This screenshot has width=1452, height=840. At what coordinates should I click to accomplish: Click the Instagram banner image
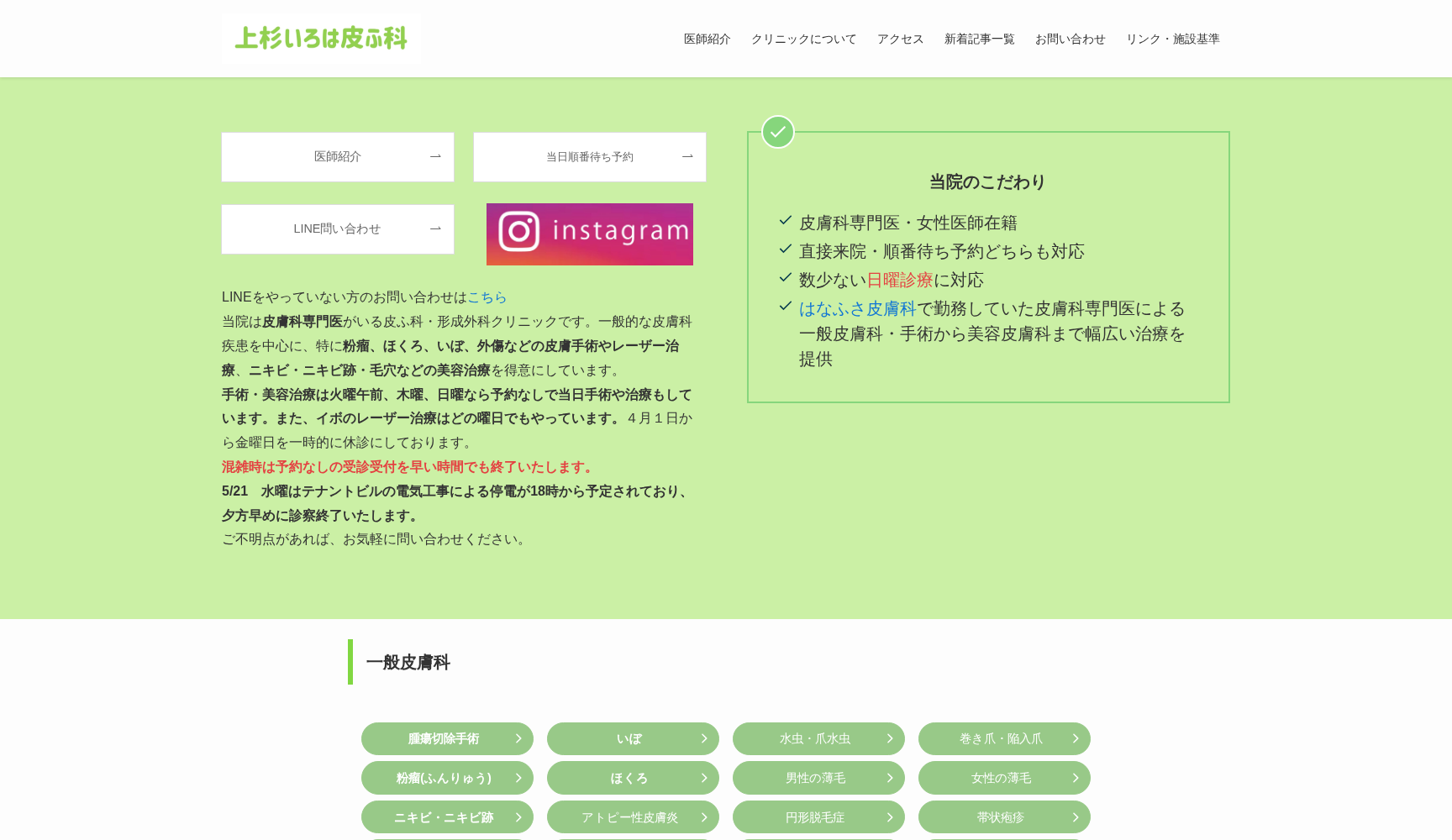click(589, 234)
